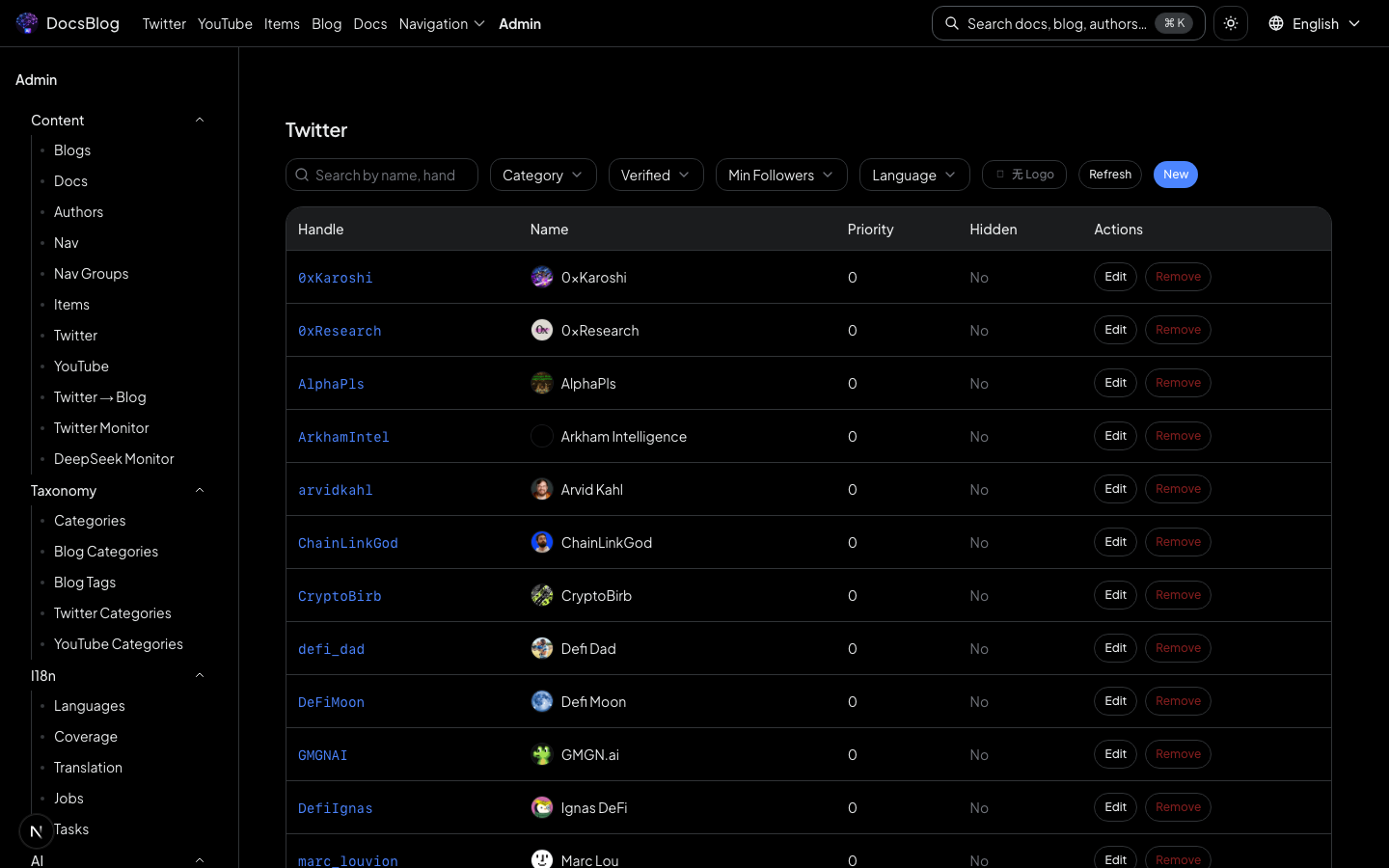Expand the Verified filter dropdown

(x=655, y=175)
